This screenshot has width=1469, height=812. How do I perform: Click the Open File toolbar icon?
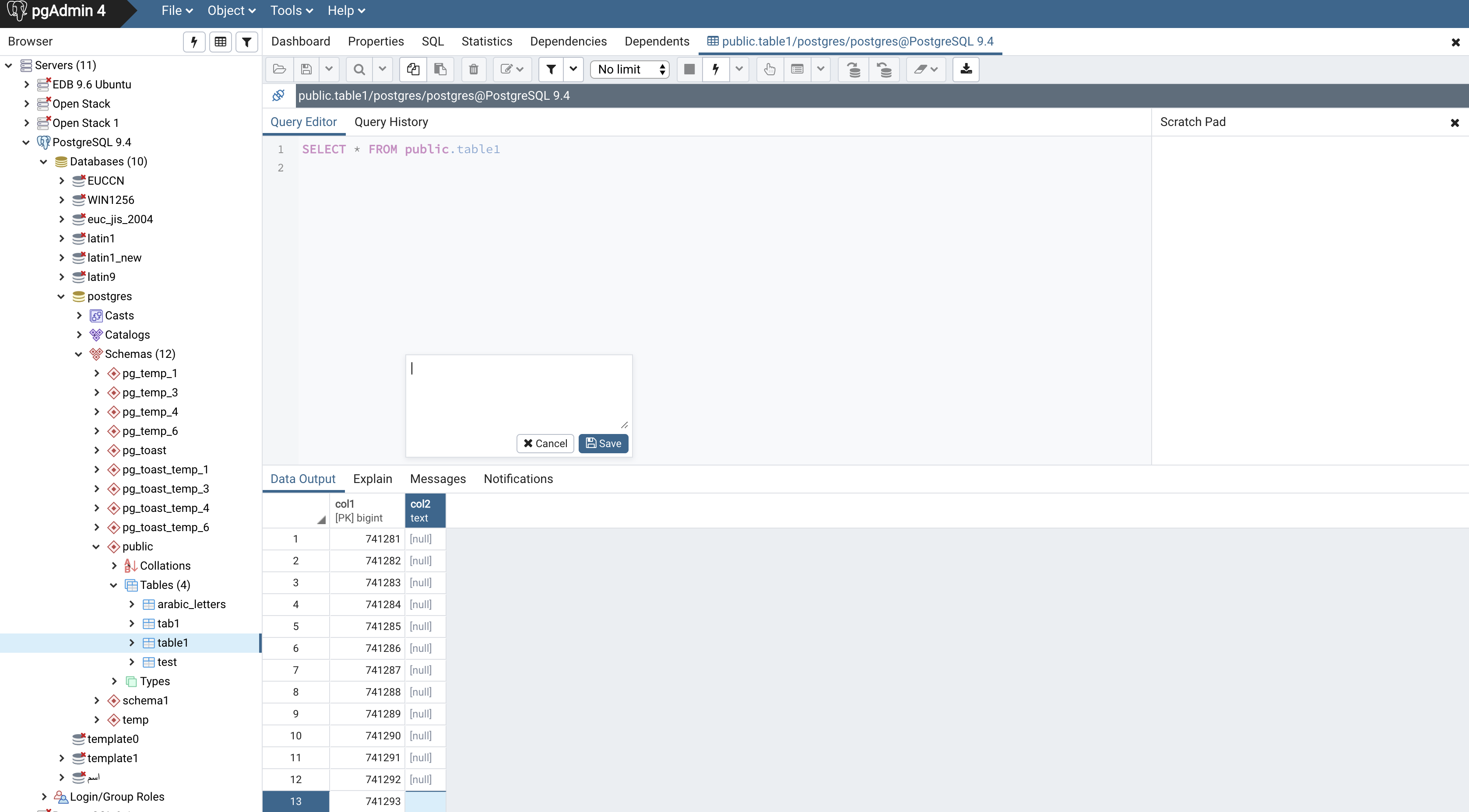[279, 70]
